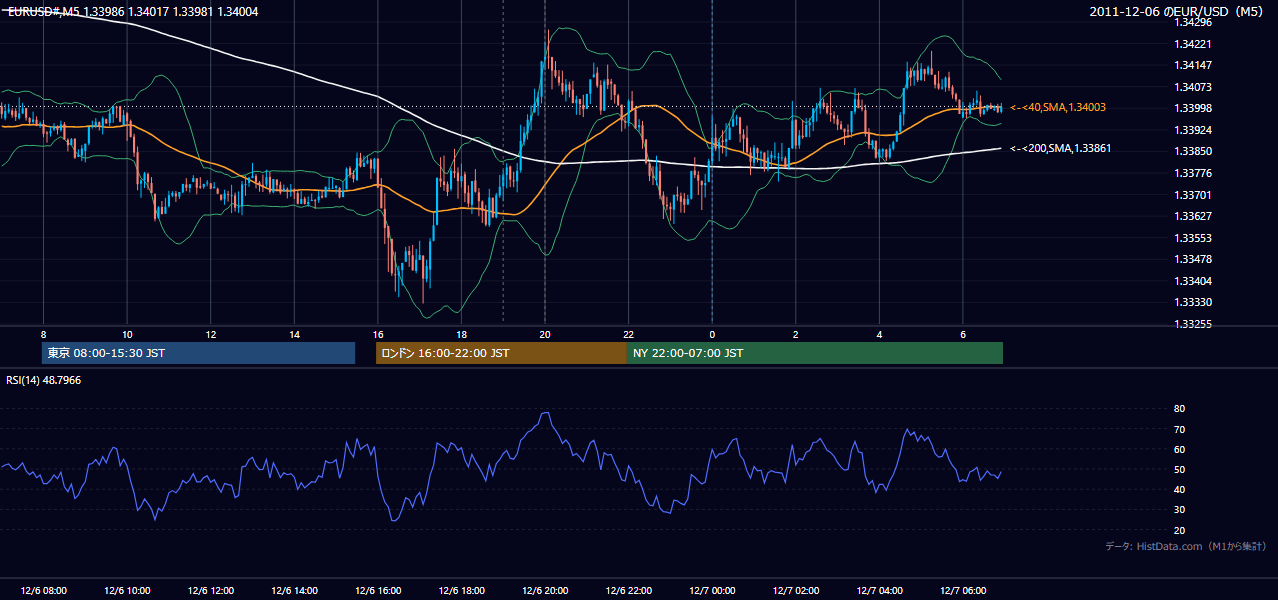Image resolution: width=1278 pixels, height=600 pixels.
Task: Click price axis value 1.34296
Action: click(x=1194, y=22)
